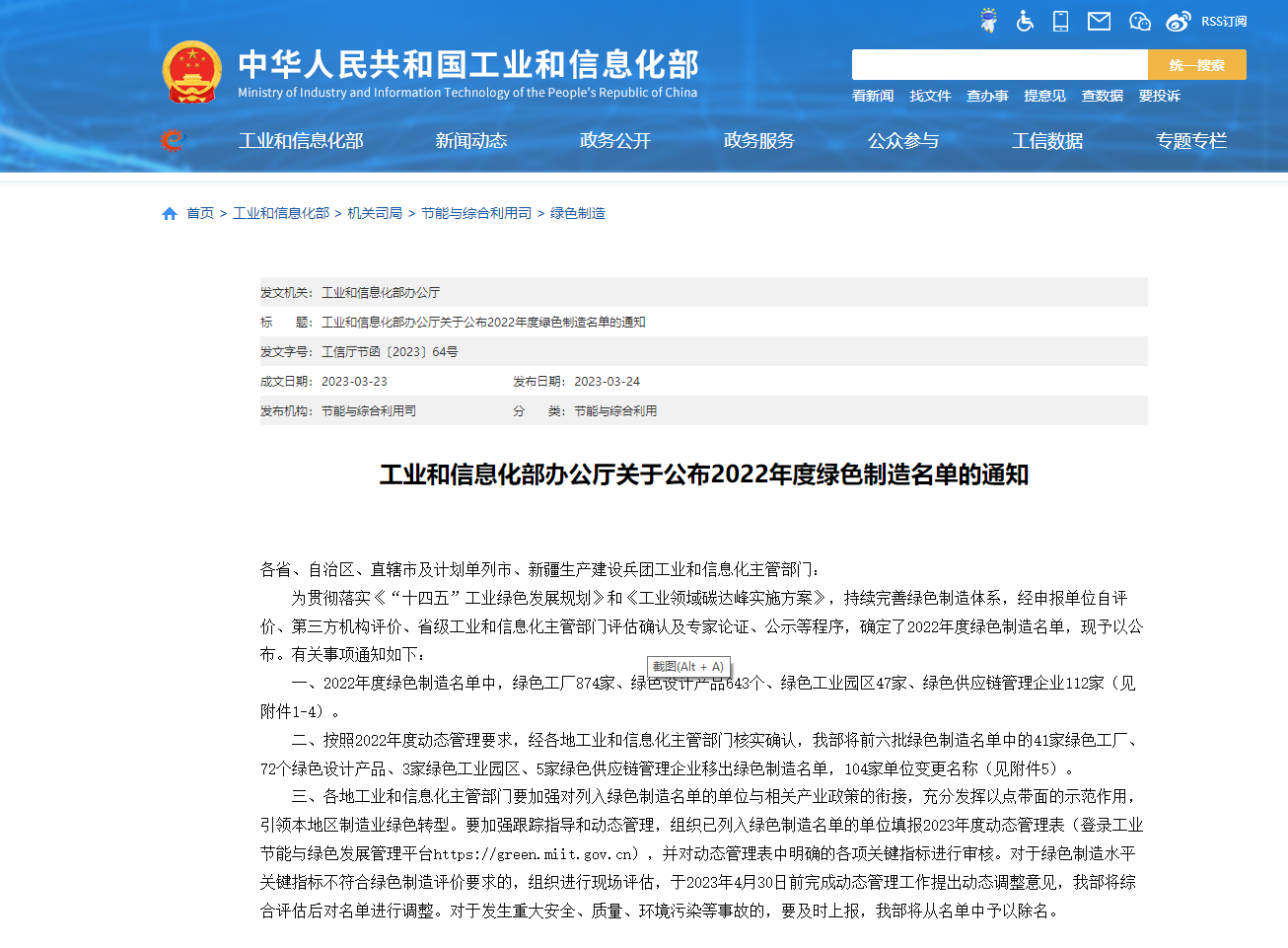This screenshot has width=1288, height=948.
Task: Open 查数据 quick link
Action: [1102, 96]
